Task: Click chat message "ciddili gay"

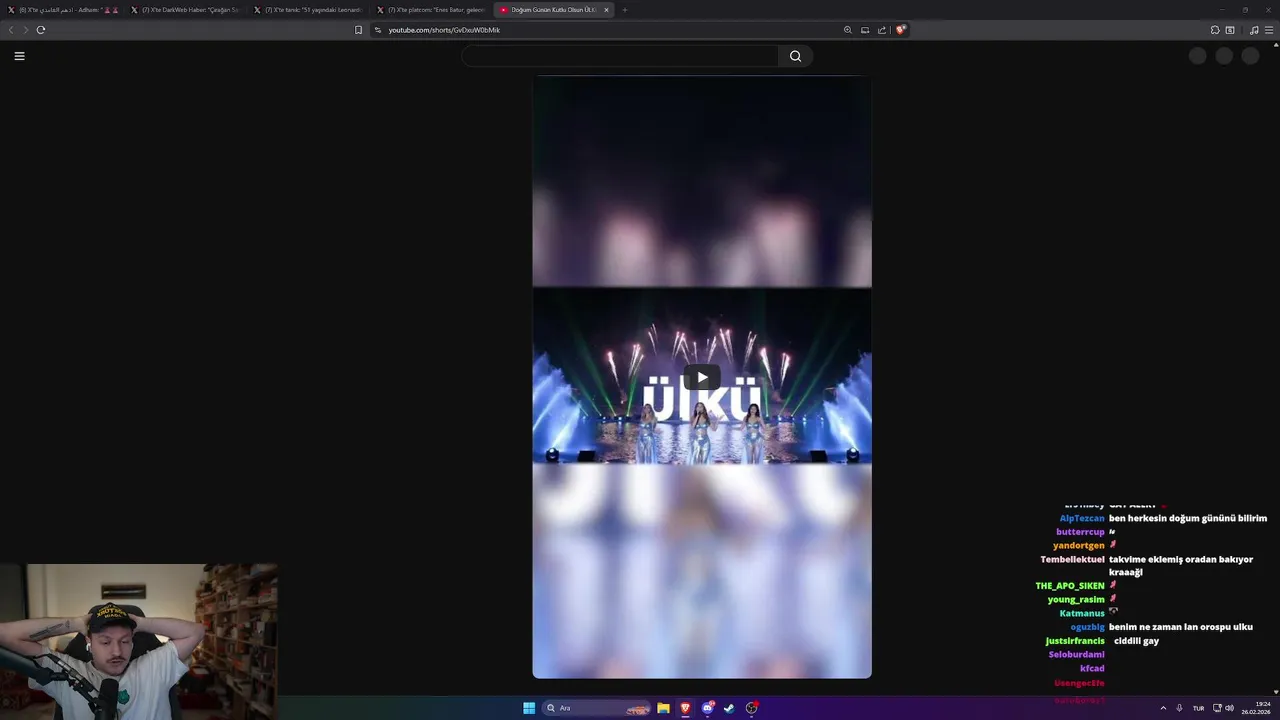Action: coord(1136,641)
